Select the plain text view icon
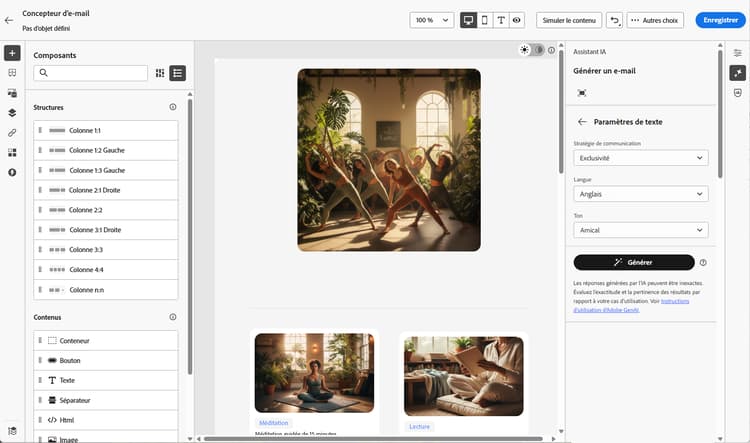 point(501,20)
